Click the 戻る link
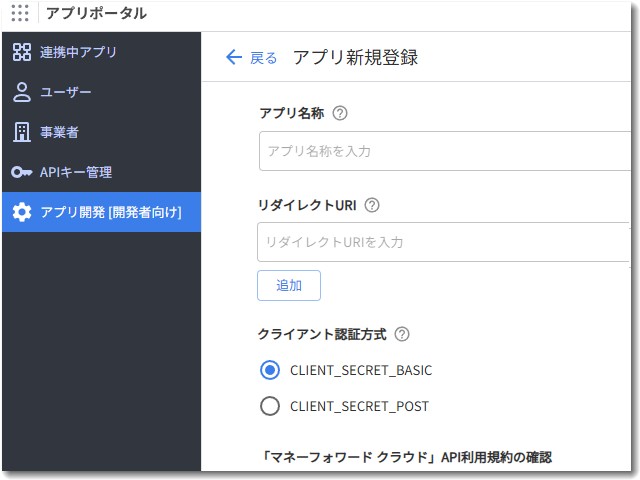 click(x=263, y=58)
